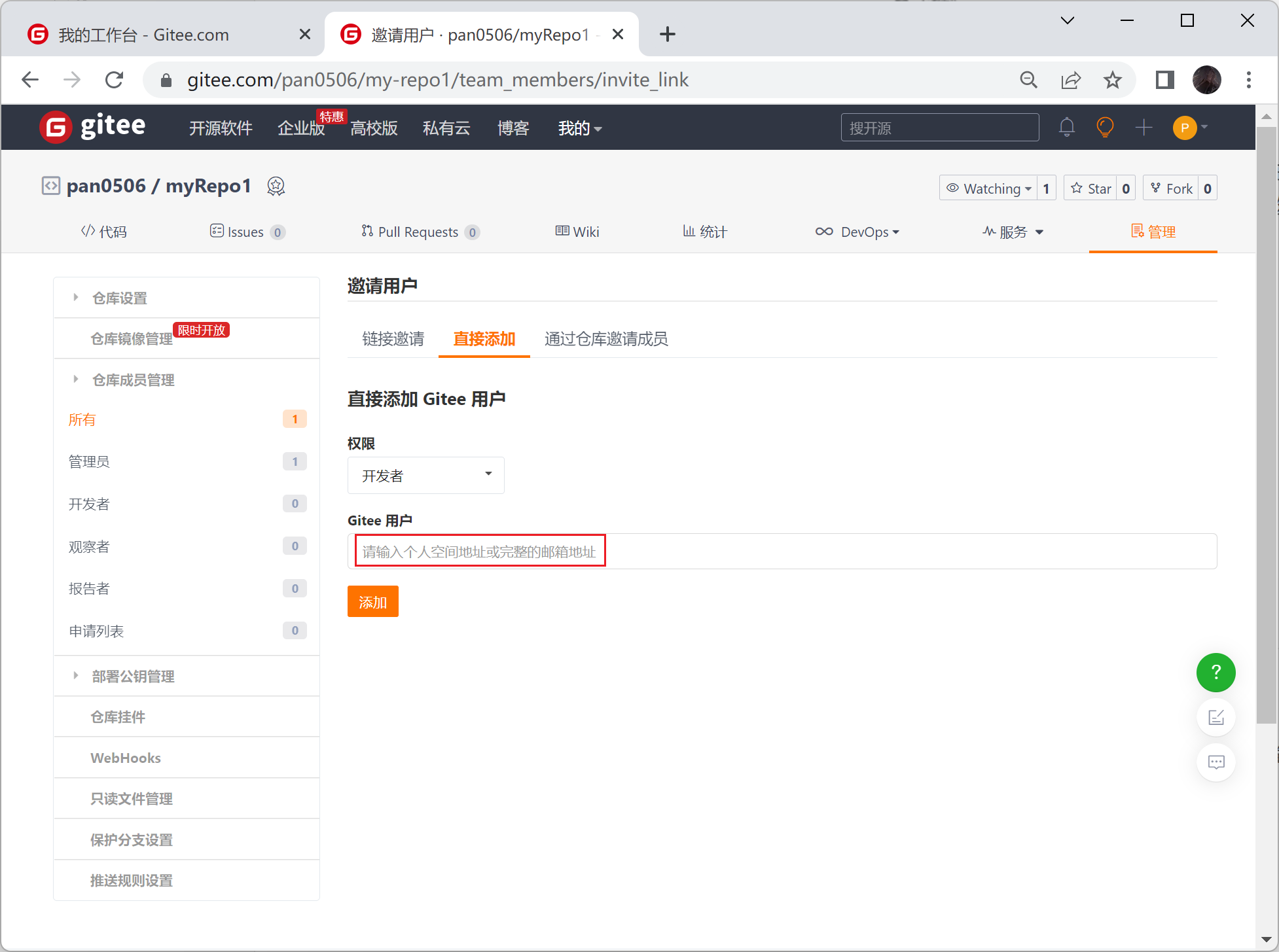Image resolution: width=1279 pixels, height=952 pixels.
Task: Expand the 仓库设置 sidebar section
Action: (x=120, y=298)
